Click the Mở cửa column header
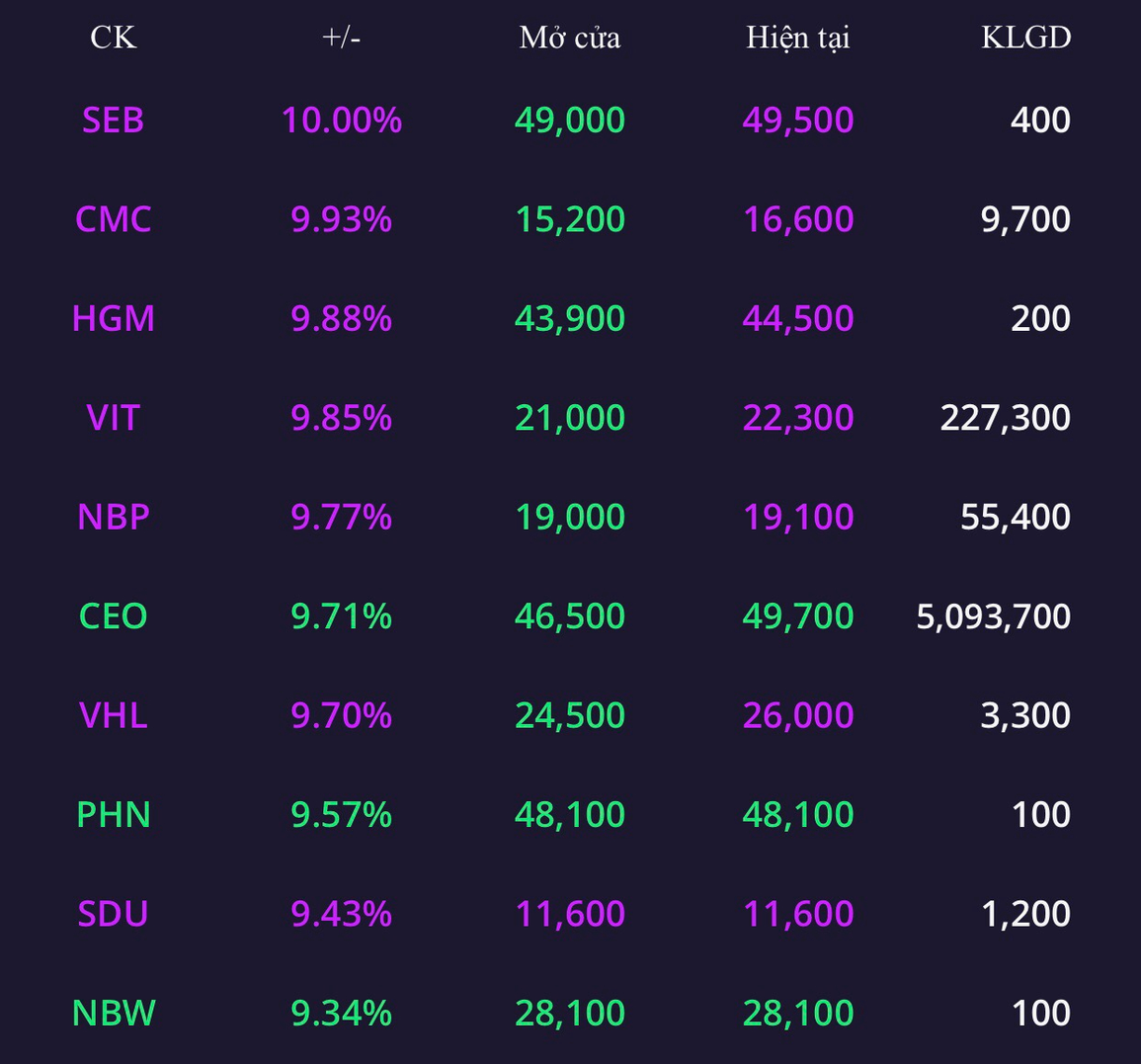 pyautogui.click(x=570, y=38)
